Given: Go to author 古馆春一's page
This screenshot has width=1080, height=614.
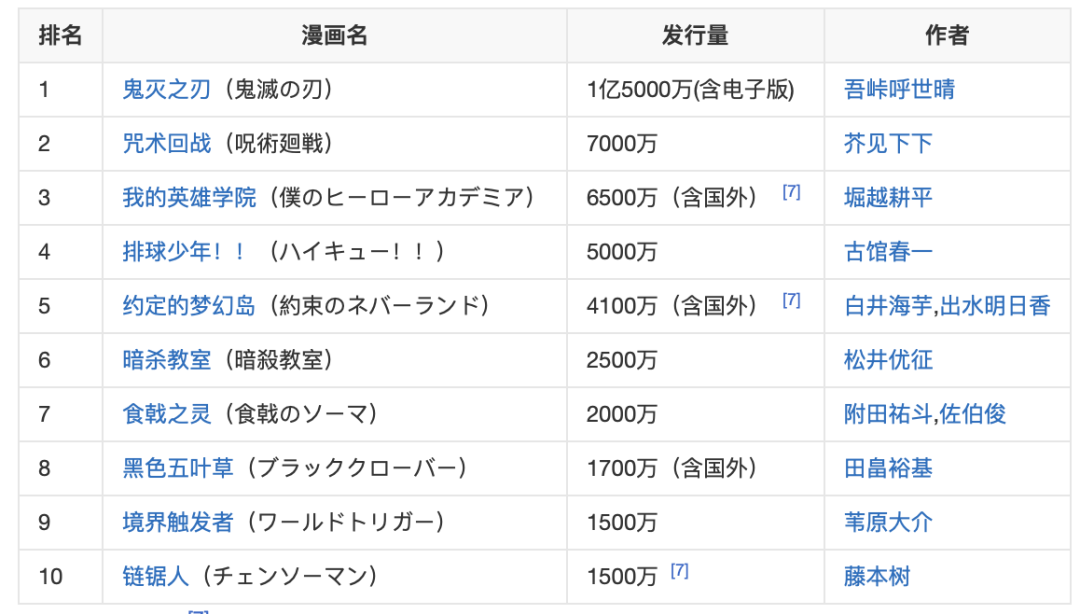Looking at the screenshot, I should click(x=888, y=252).
